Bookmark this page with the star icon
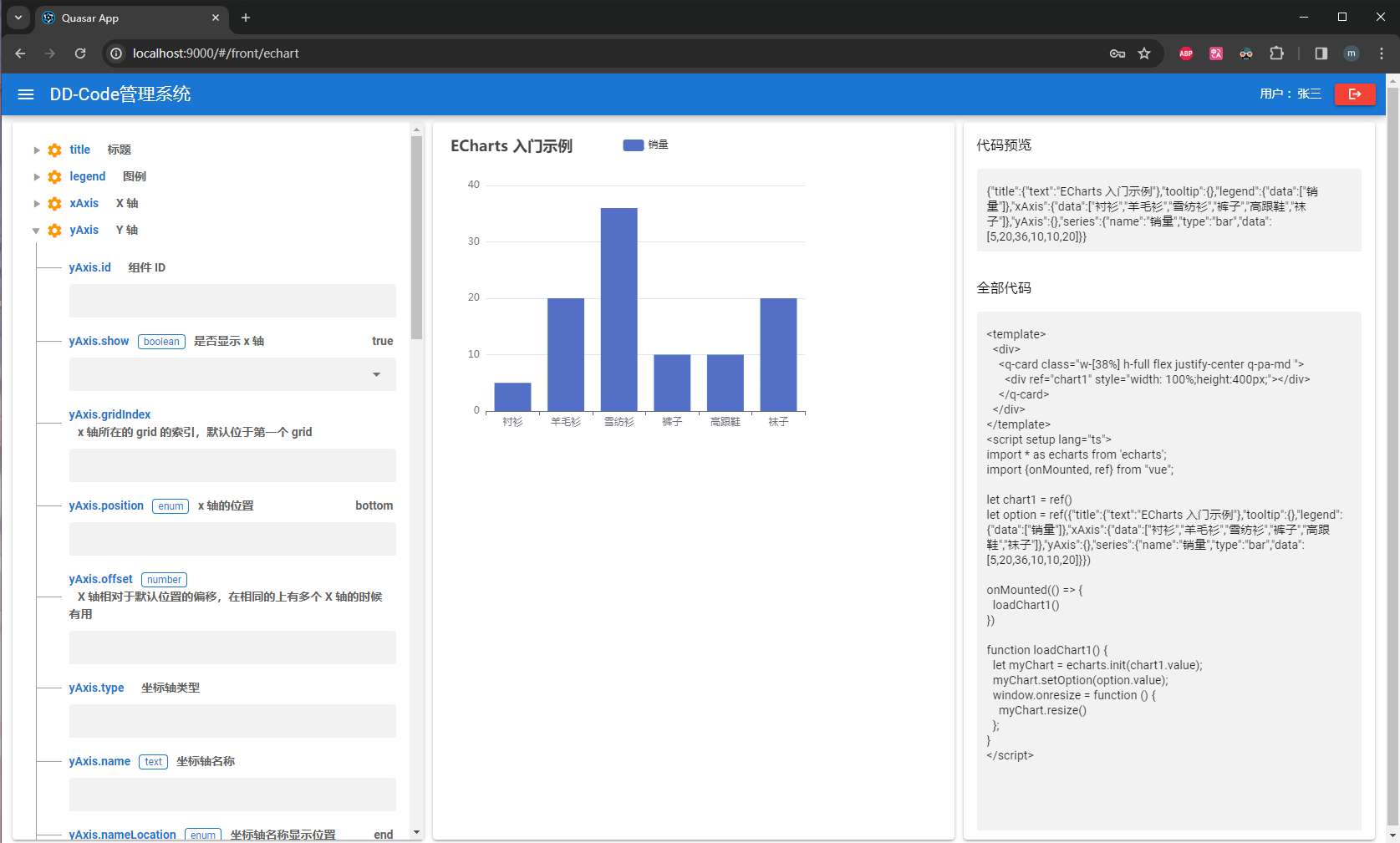1400x843 pixels. pos(1144,53)
